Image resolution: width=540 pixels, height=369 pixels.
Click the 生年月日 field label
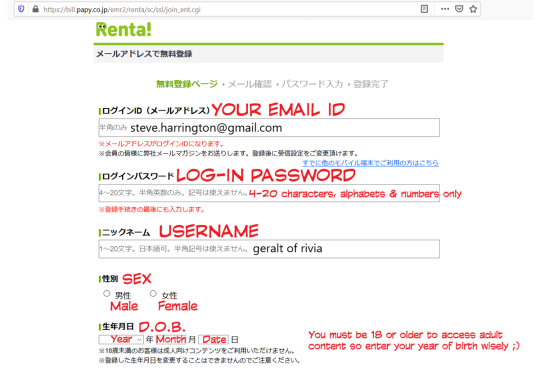click(117, 326)
